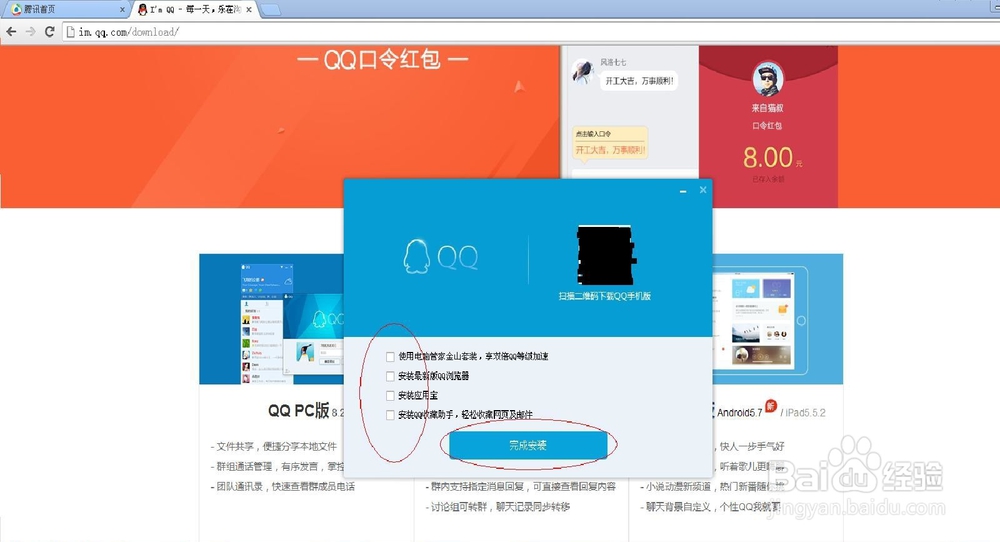Click the red 新 badge next to Android5.7
The height and width of the screenshot is (542, 1000).
pyautogui.click(x=771, y=406)
